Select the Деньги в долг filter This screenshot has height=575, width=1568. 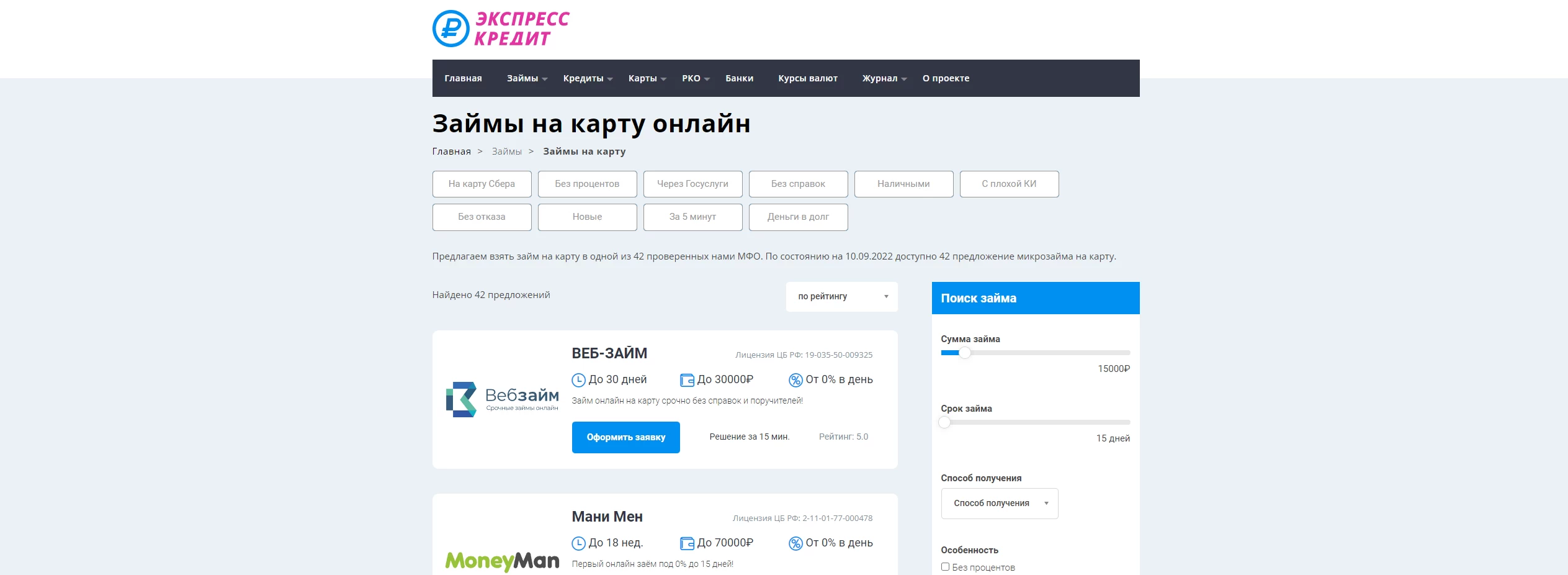798,217
